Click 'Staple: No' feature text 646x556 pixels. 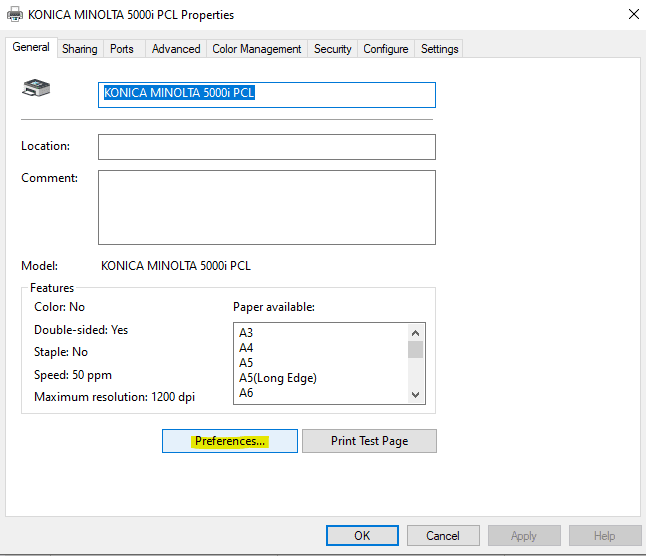[x=61, y=352]
